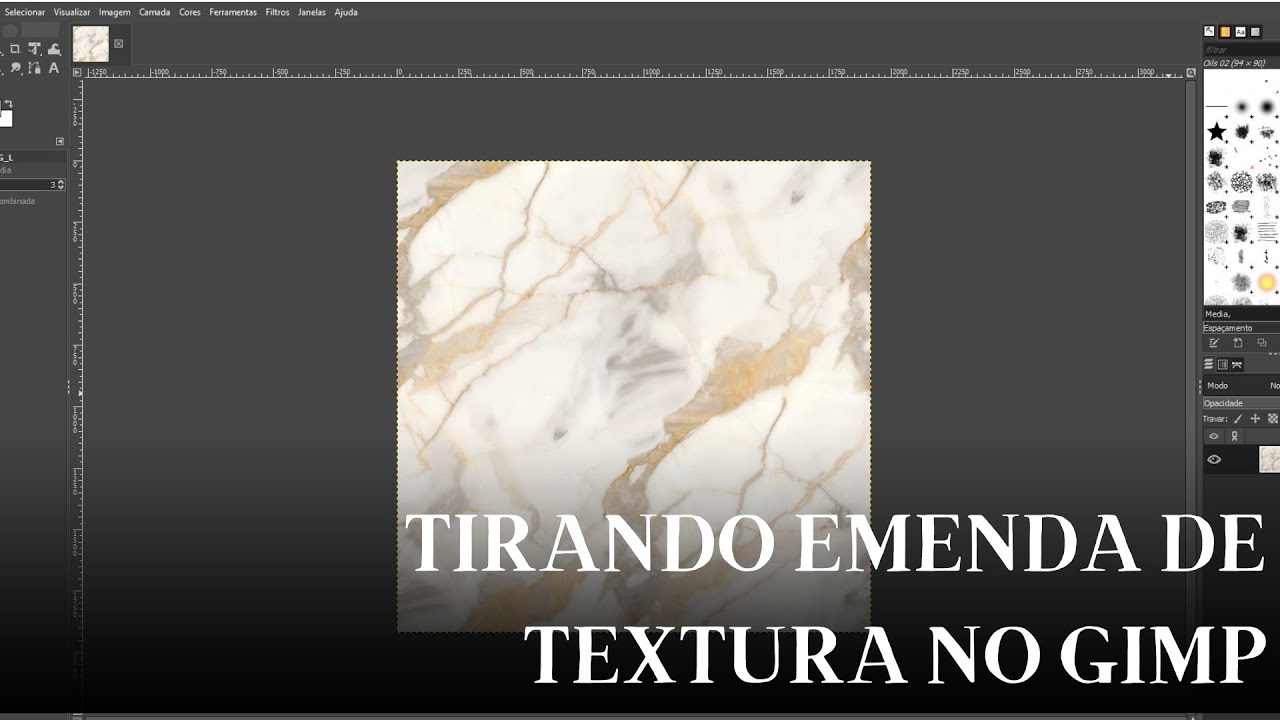1280x720 pixels.
Task: Open the Cores menu
Action: pos(190,12)
